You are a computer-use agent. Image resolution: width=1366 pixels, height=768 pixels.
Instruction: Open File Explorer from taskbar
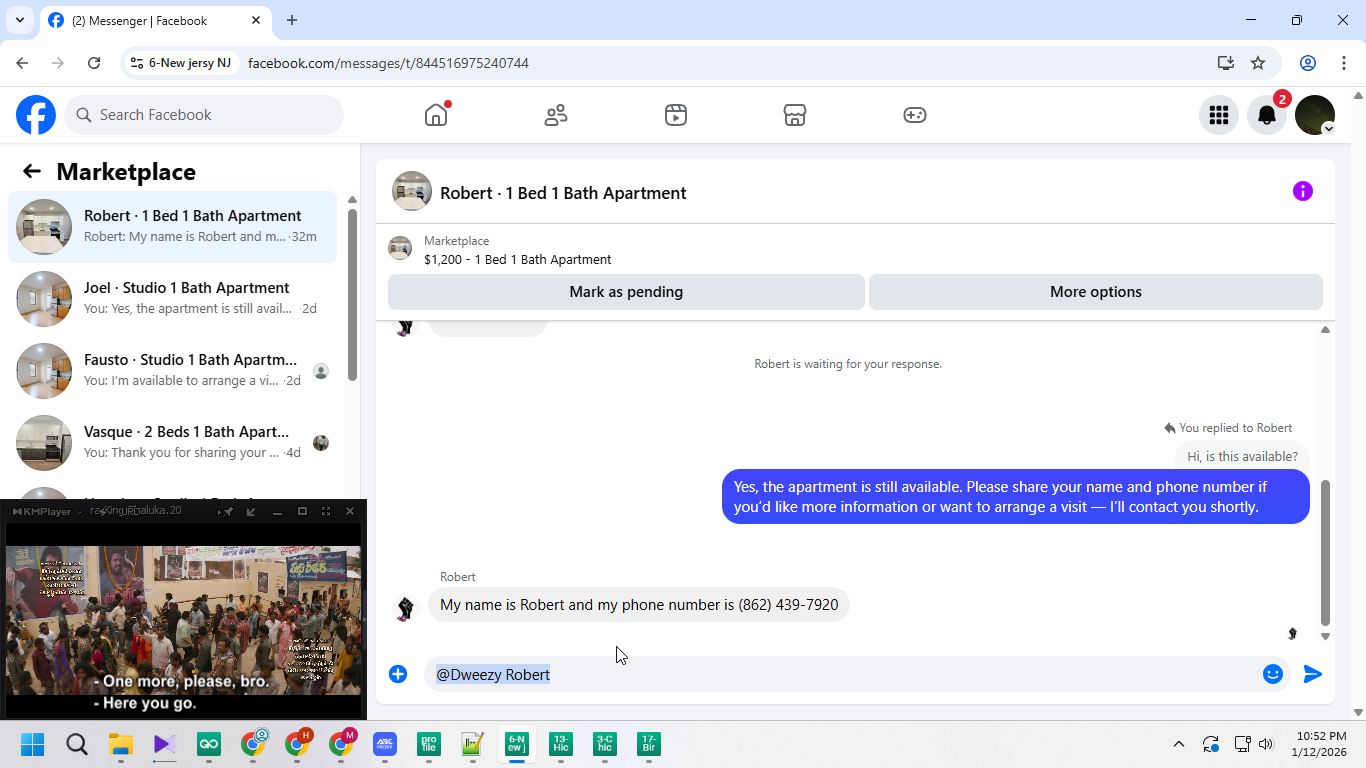click(121, 744)
